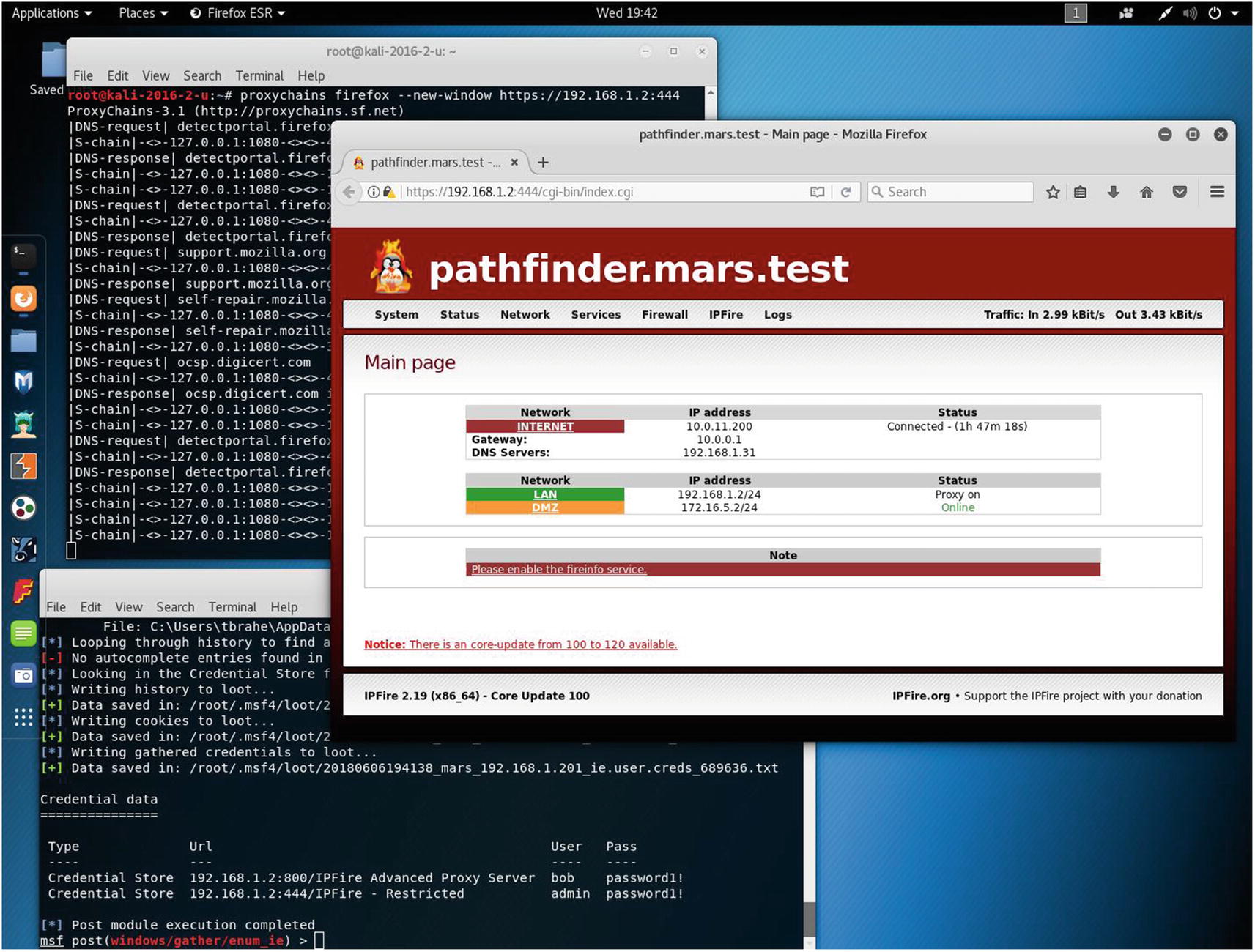
Task: Launch the screenshot camera dock icon
Action: point(23,675)
